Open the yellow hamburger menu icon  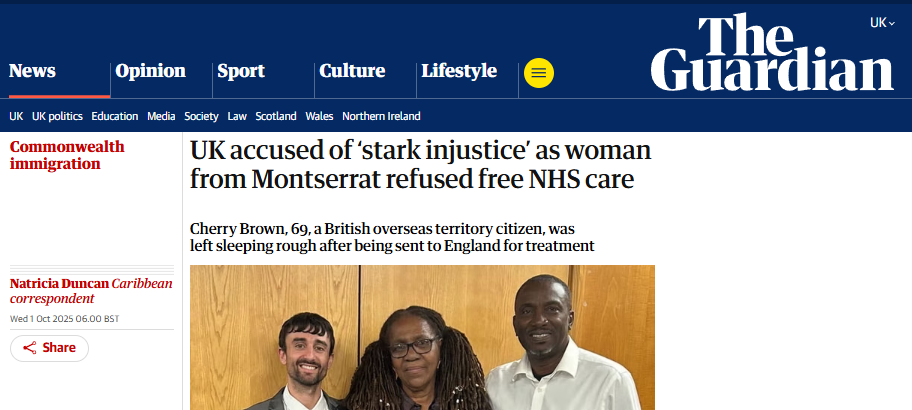point(538,72)
